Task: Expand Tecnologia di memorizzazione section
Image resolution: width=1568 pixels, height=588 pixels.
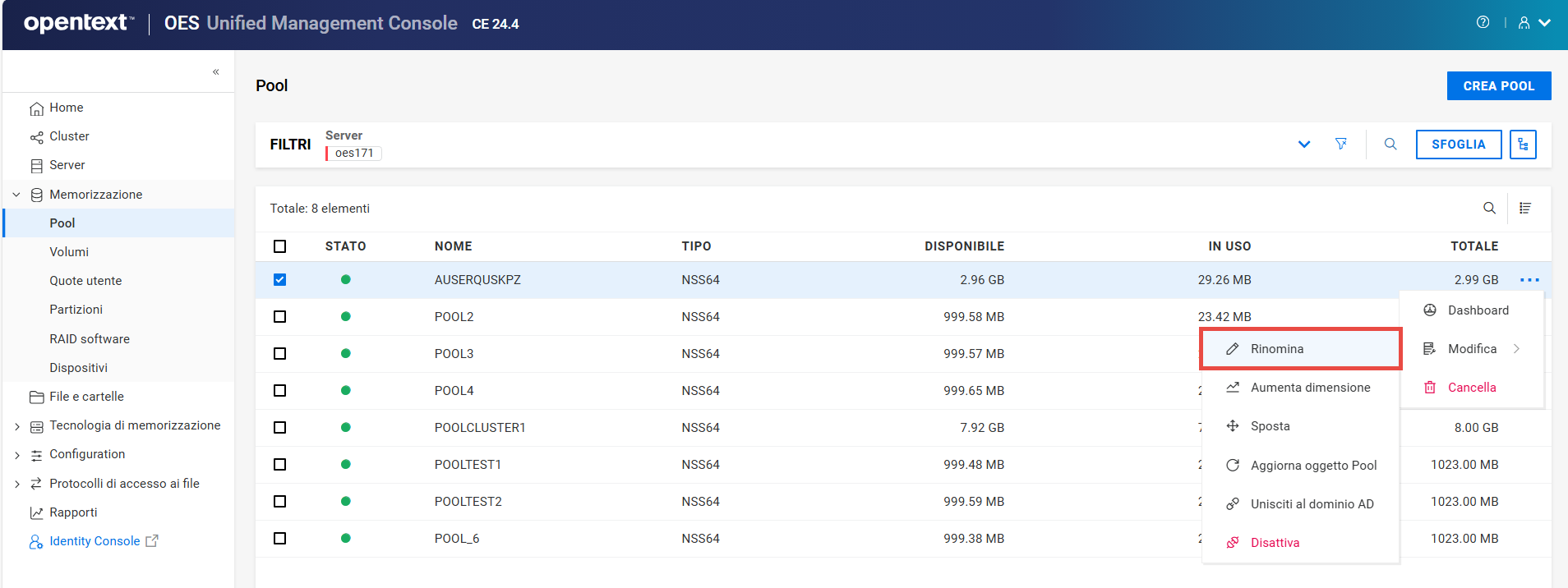Action: (x=16, y=426)
